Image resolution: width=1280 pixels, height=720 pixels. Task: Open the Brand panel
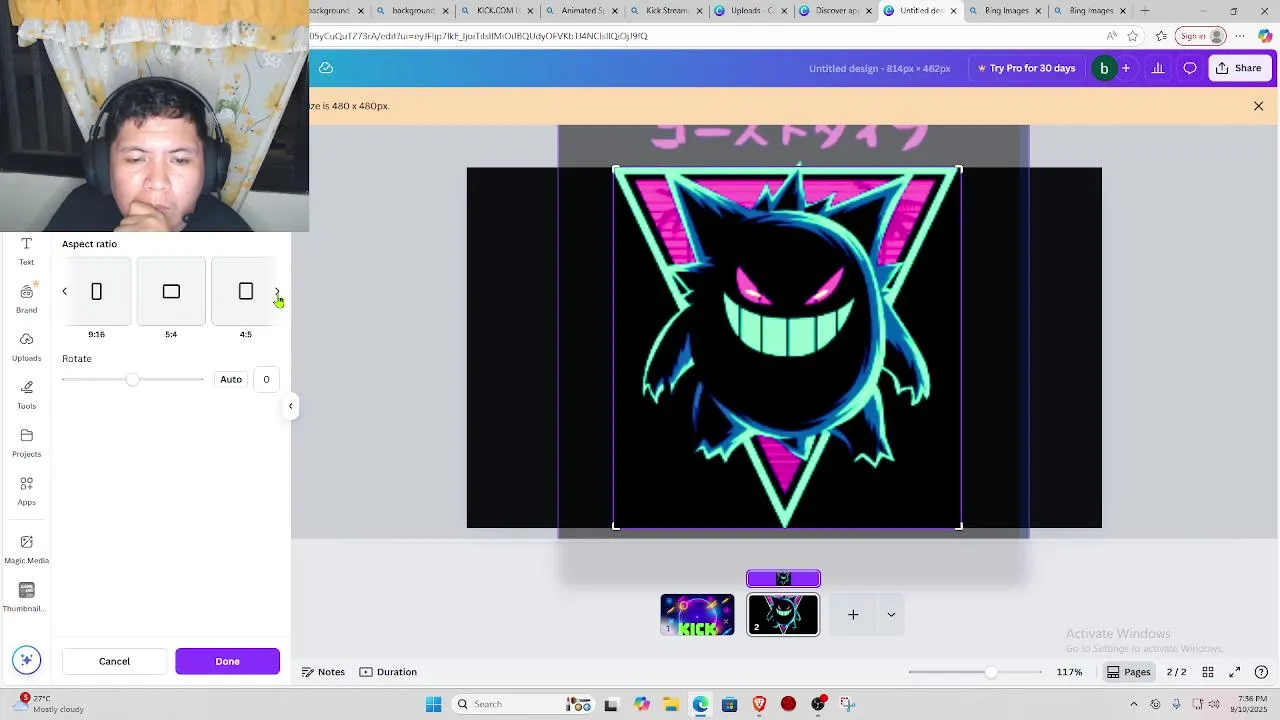[26, 299]
